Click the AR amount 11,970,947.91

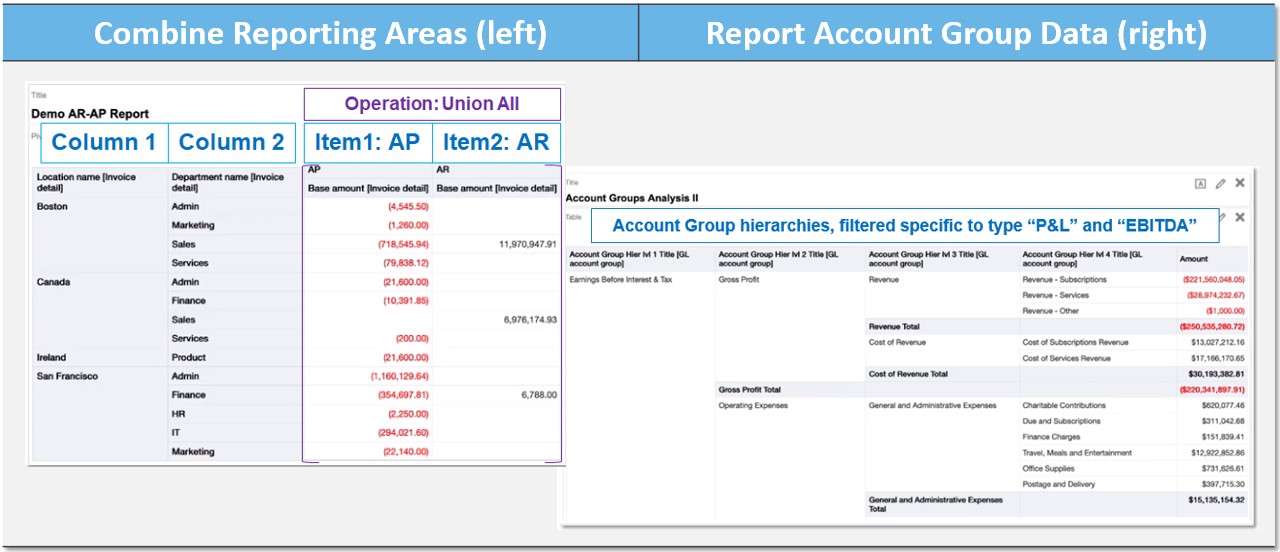click(527, 244)
